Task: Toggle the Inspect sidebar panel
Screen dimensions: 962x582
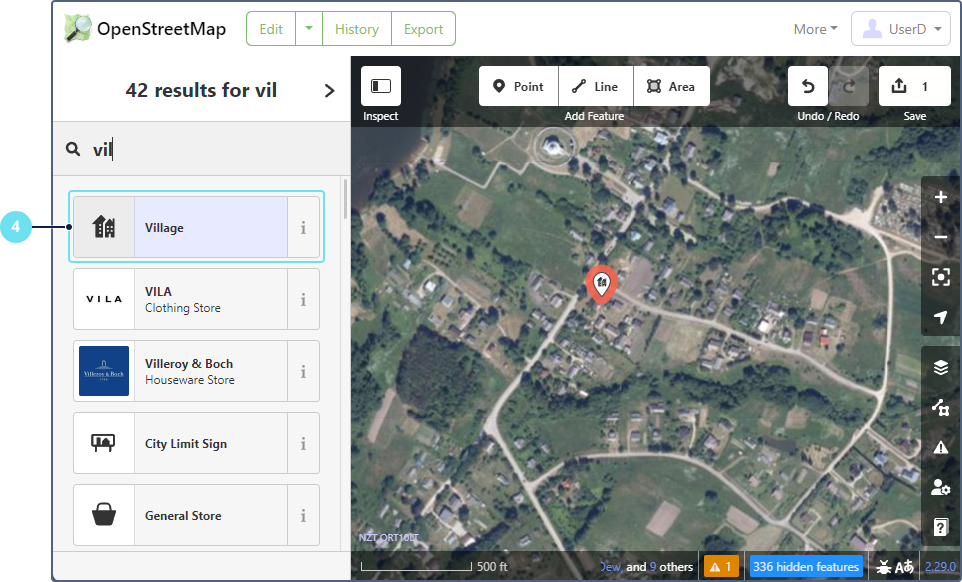Action: 381,87
